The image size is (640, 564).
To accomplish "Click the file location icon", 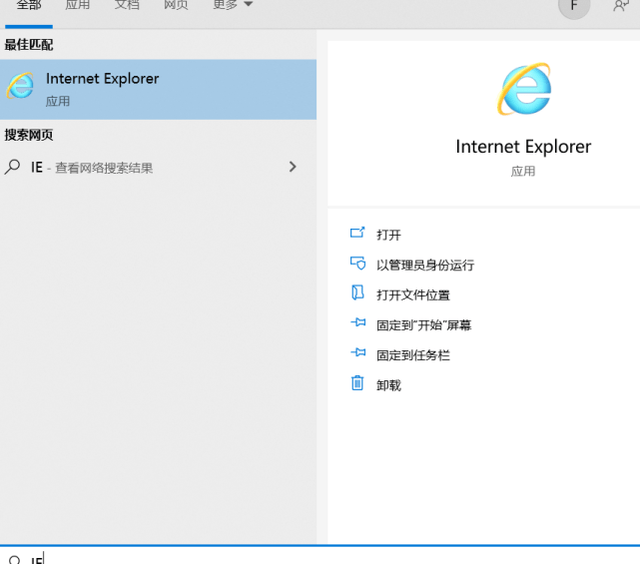I will [x=358, y=293].
